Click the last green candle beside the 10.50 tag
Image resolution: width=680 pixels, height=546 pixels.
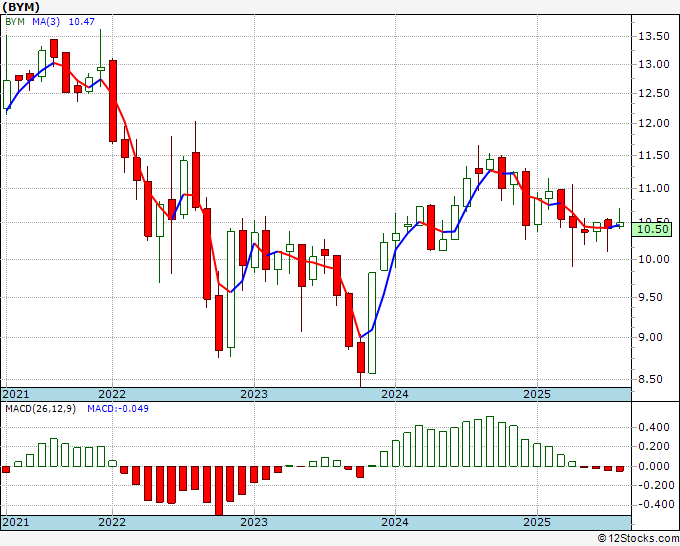click(620, 224)
